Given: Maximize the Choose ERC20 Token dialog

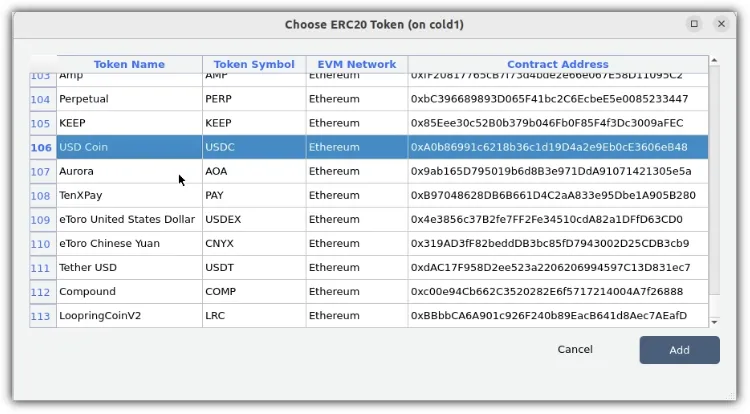Looking at the screenshot, I should pyautogui.click(x=694, y=24).
